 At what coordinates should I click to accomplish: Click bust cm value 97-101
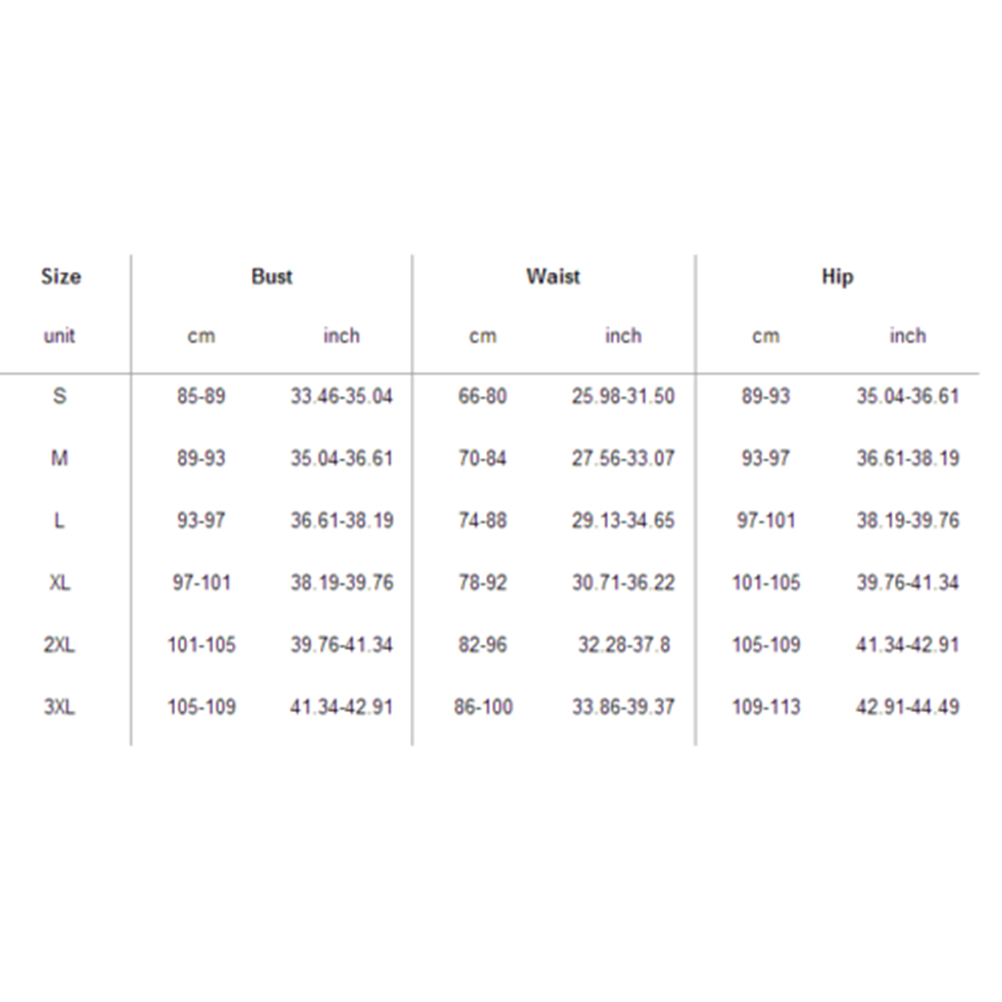pyautogui.click(x=201, y=582)
